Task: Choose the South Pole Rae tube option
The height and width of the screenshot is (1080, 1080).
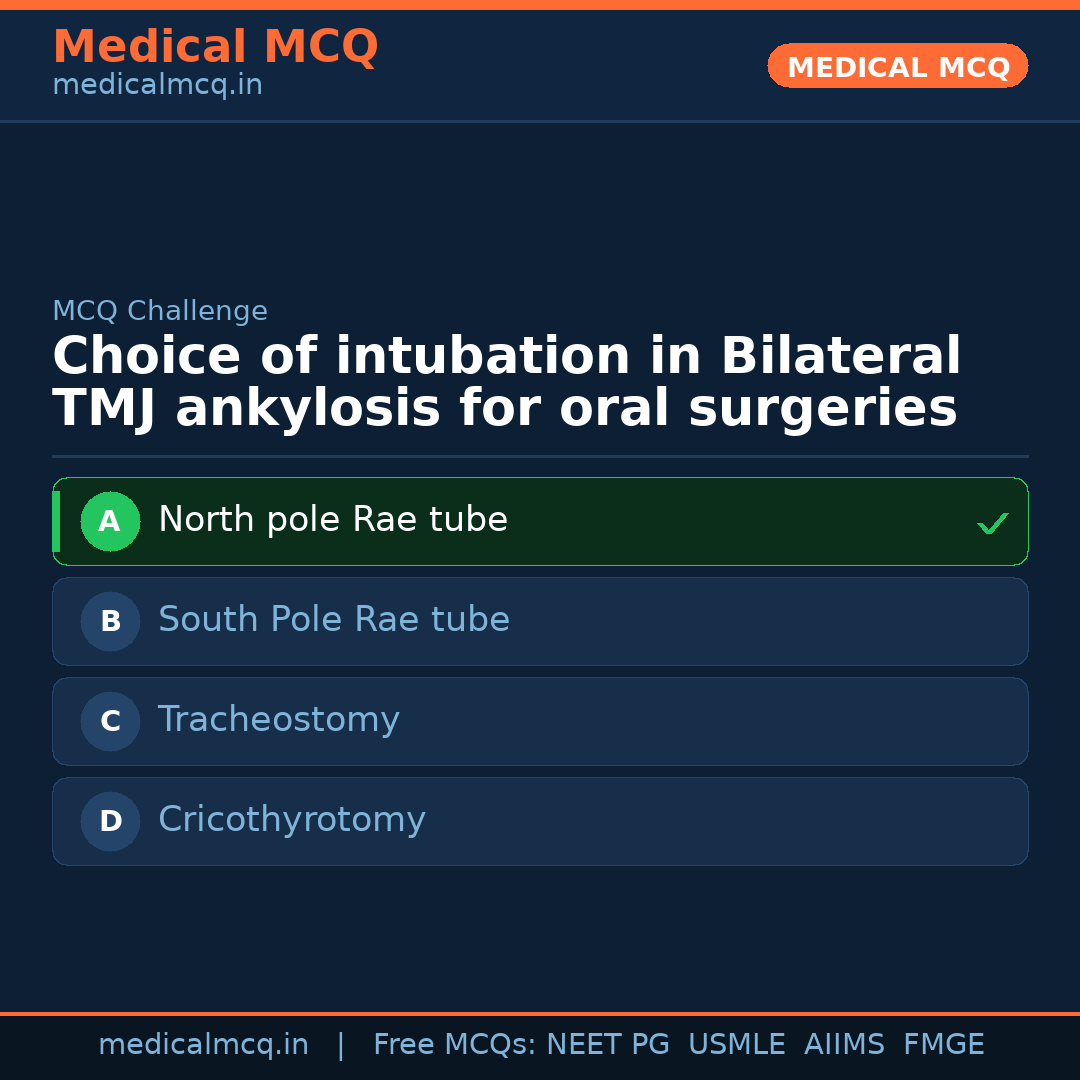Action: (x=334, y=620)
